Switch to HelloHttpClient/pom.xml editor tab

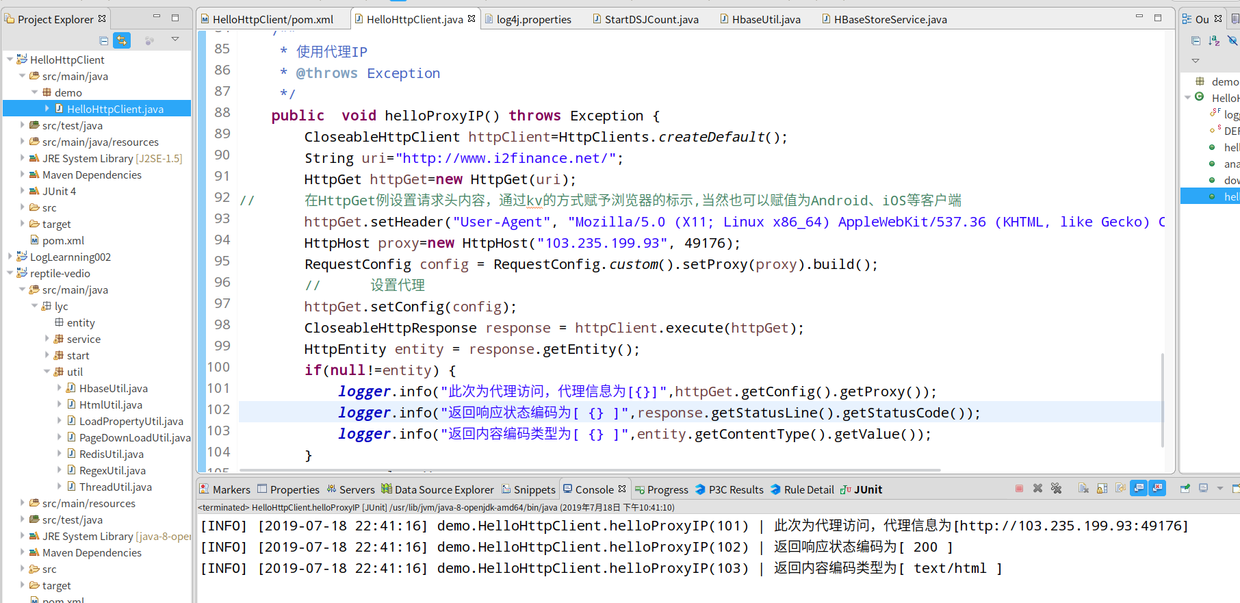point(266,19)
